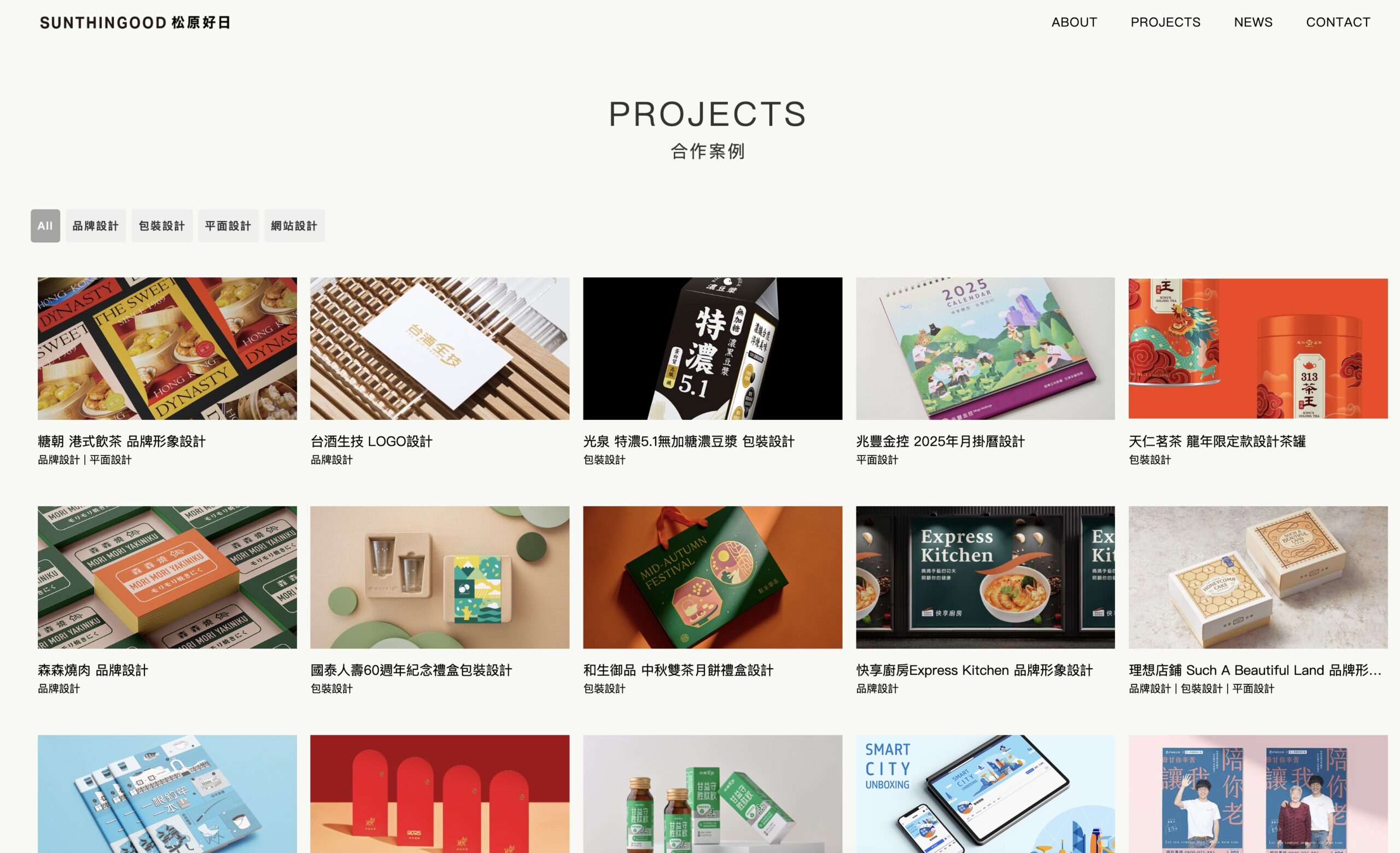
Task: Click the 天仁茗茶 龍年限定款設計茶罐 title
Action: [x=1217, y=441]
